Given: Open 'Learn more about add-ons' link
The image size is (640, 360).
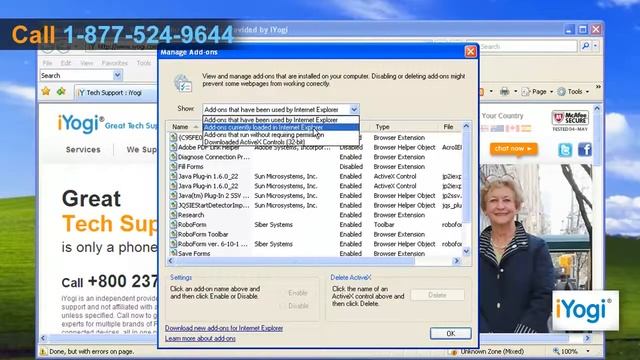Looking at the screenshot, I should point(200,338).
